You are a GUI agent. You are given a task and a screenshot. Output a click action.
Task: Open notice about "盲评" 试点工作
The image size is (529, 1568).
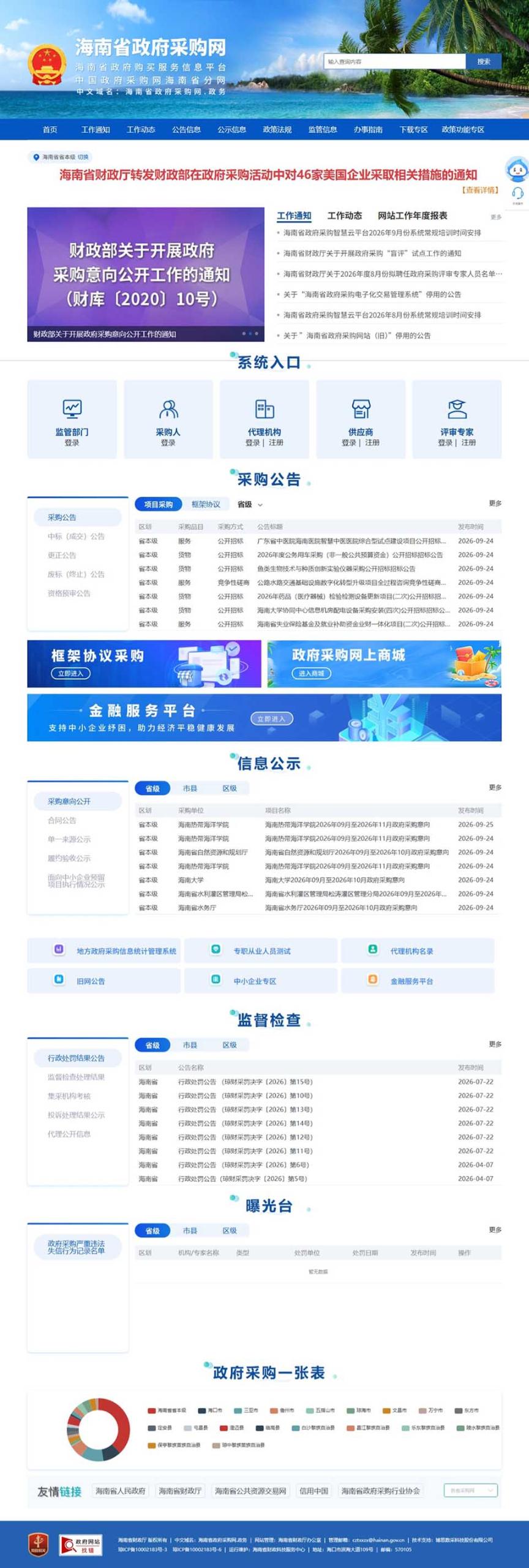pos(372,254)
